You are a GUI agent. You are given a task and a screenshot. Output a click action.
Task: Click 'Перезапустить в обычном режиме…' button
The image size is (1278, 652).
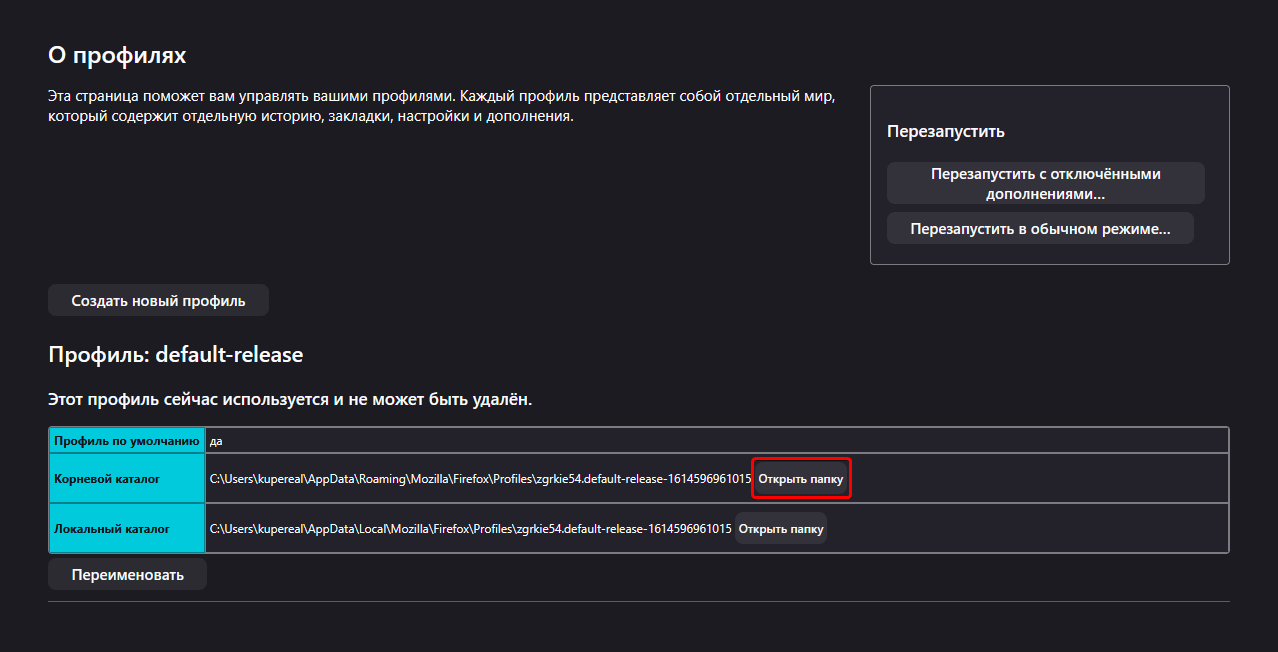1040,228
